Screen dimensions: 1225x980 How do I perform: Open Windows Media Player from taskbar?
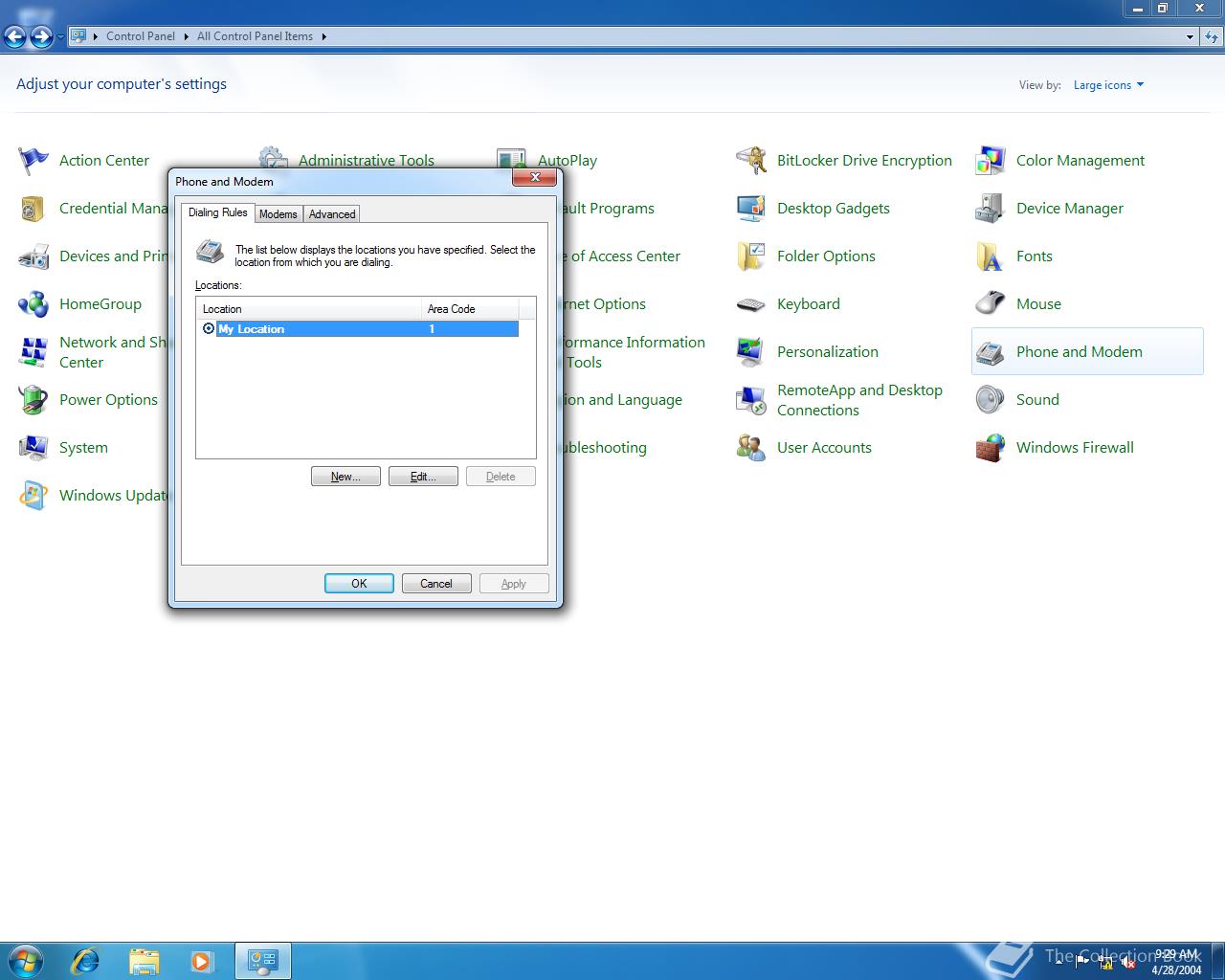point(202,961)
